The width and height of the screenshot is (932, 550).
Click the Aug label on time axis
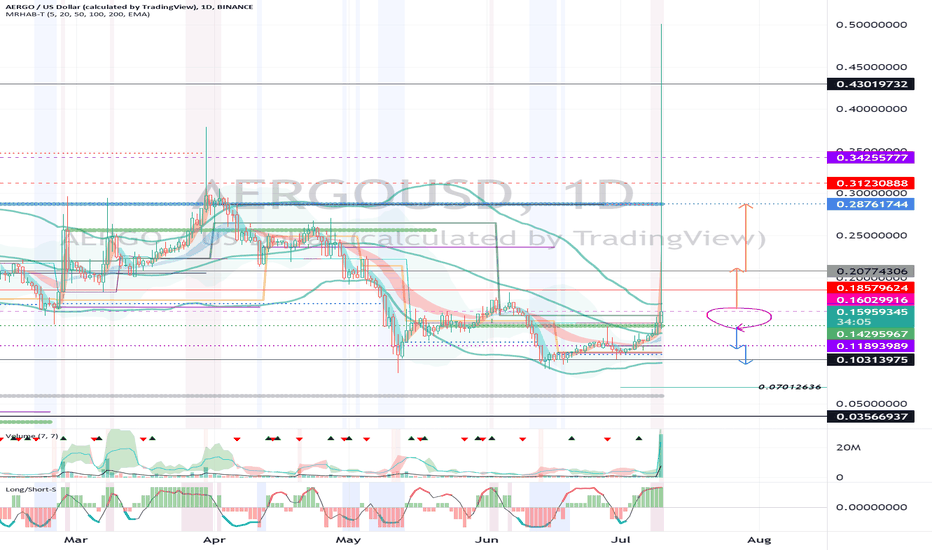pos(759,540)
